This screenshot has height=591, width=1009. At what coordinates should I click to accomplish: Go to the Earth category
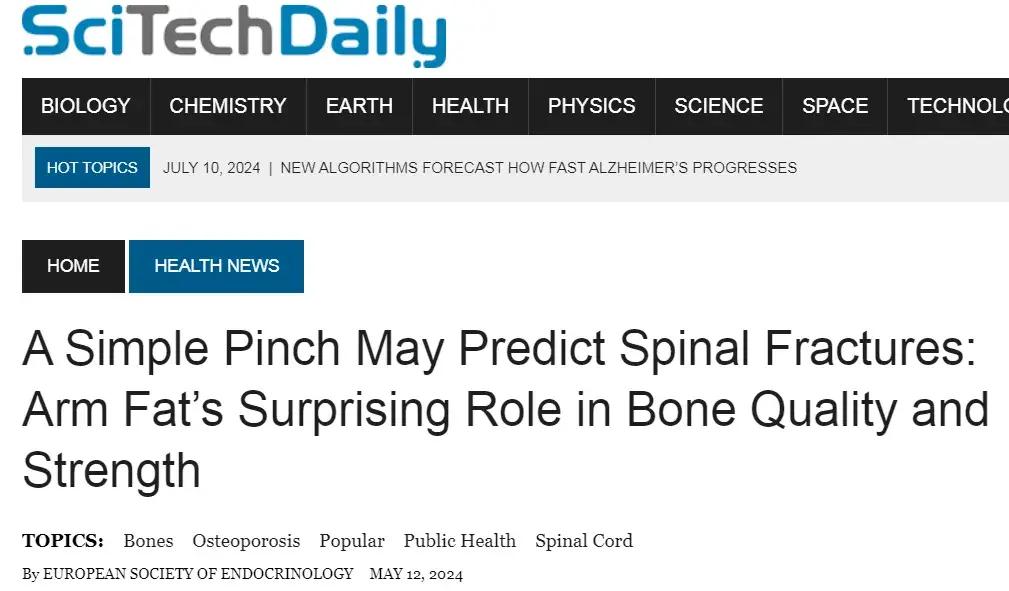point(359,106)
